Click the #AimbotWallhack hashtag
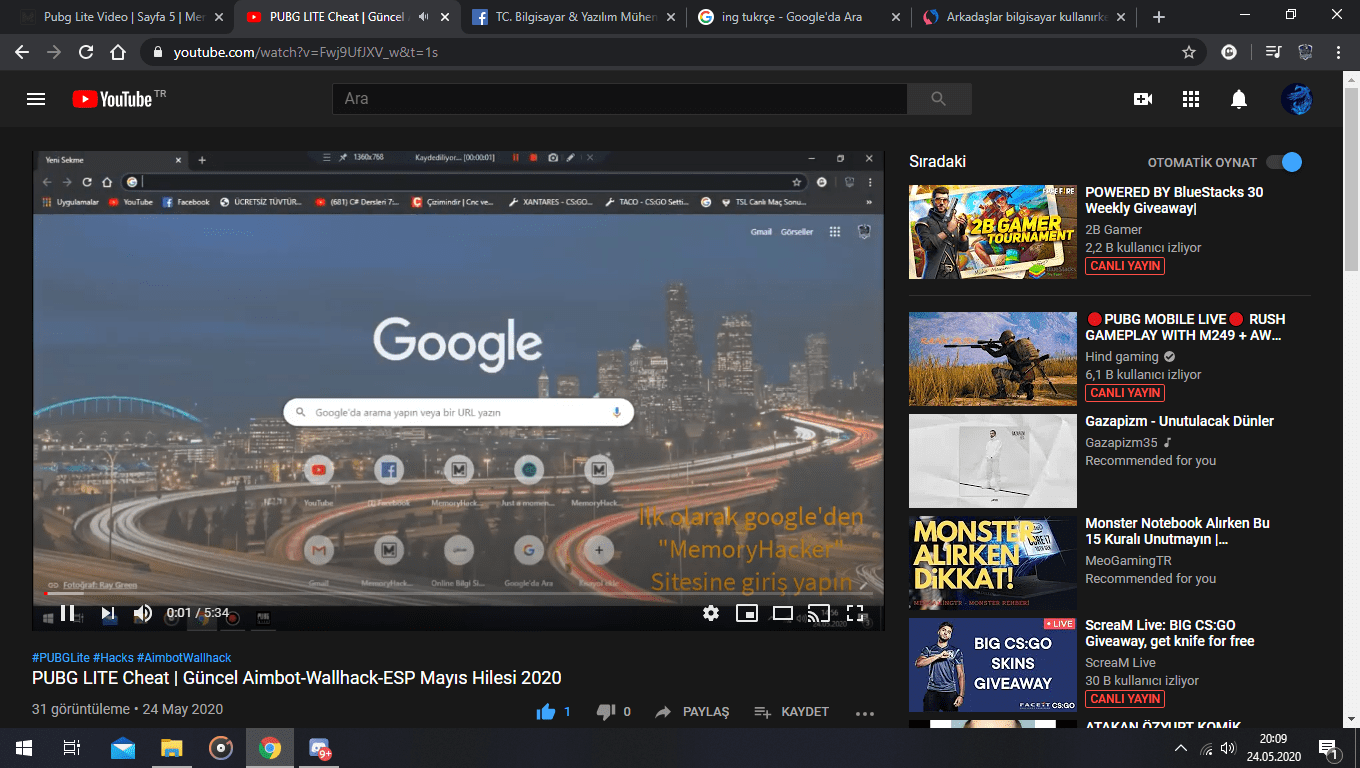Screen dimensions: 1360x768 pos(184,658)
